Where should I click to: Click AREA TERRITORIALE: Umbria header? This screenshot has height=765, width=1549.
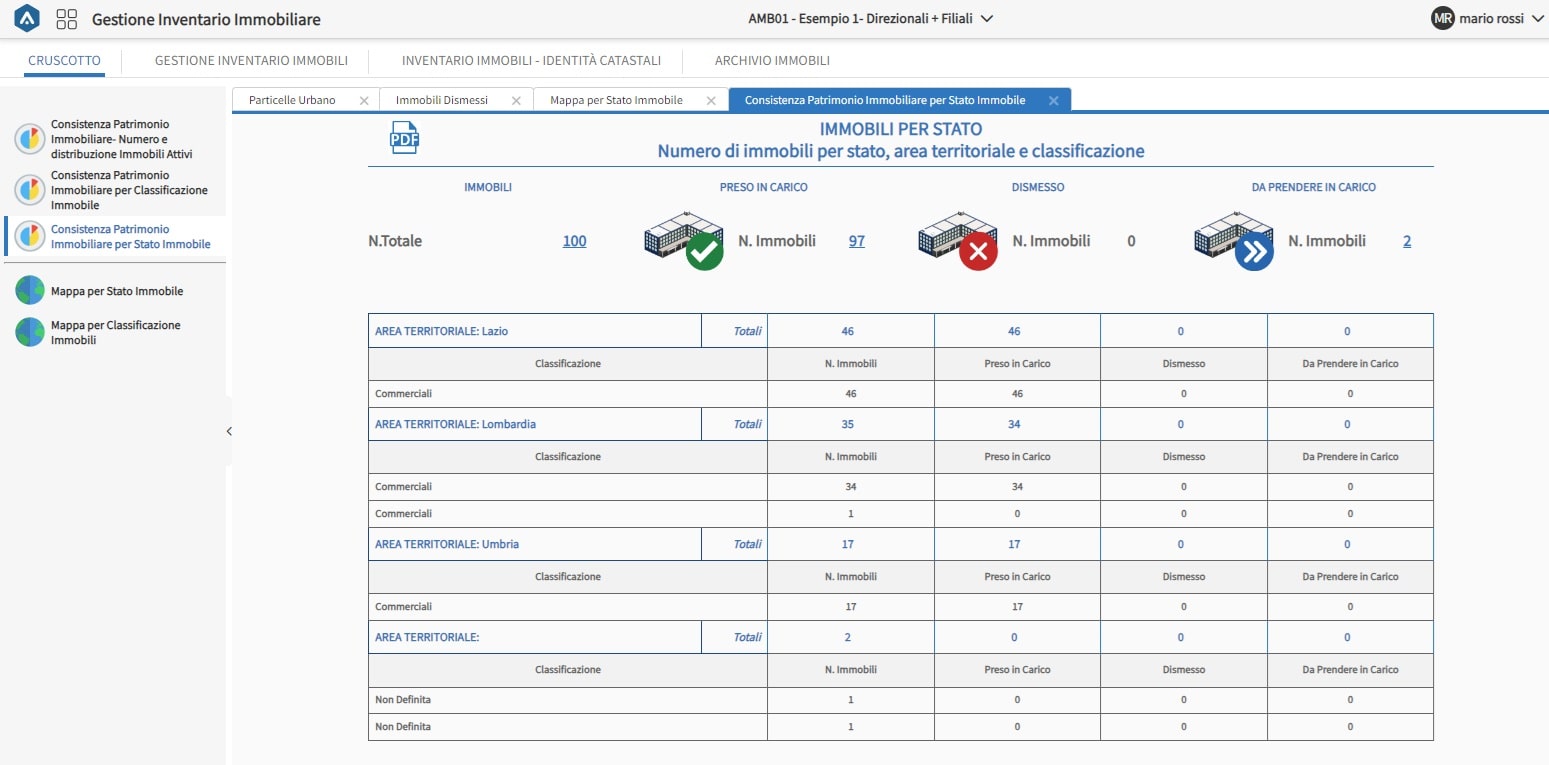tap(447, 544)
